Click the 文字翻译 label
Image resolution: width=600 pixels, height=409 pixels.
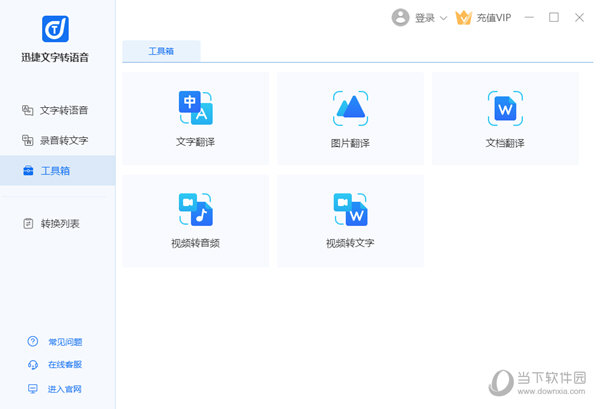tap(196, 142)
